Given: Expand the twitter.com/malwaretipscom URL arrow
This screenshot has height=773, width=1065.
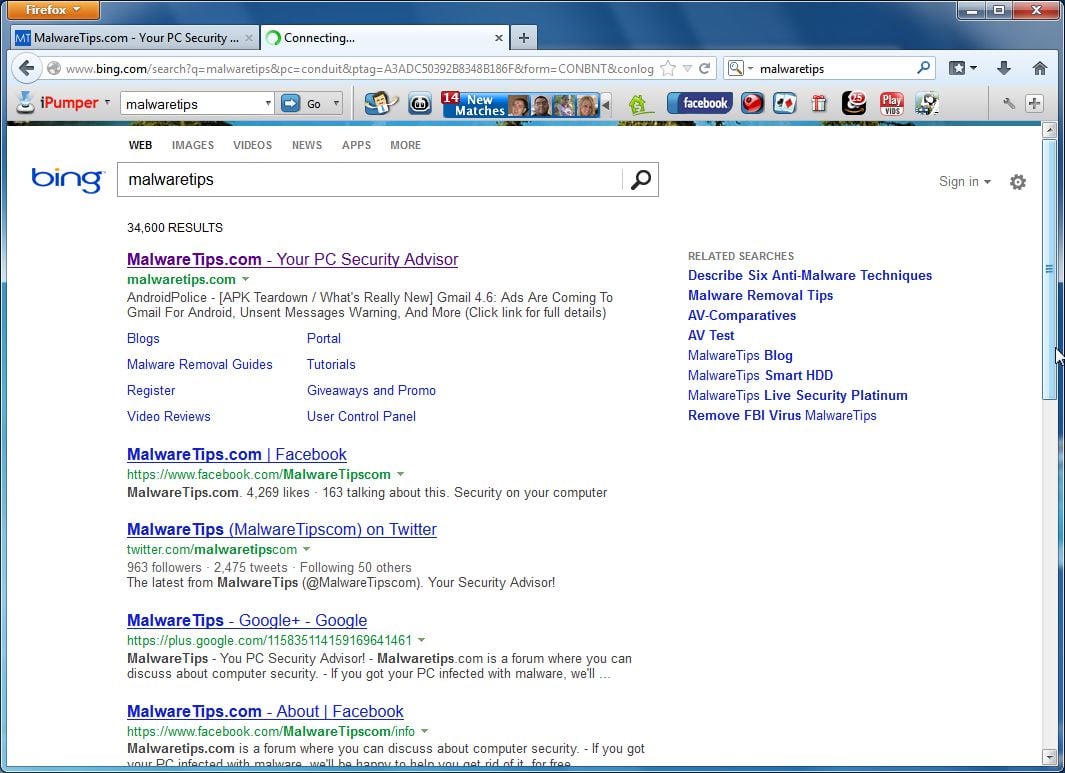Looking at the screenshot, I should (306, 549).
